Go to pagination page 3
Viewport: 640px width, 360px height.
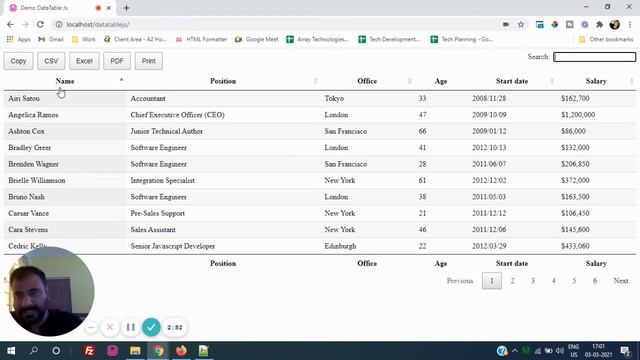(533, 281)
